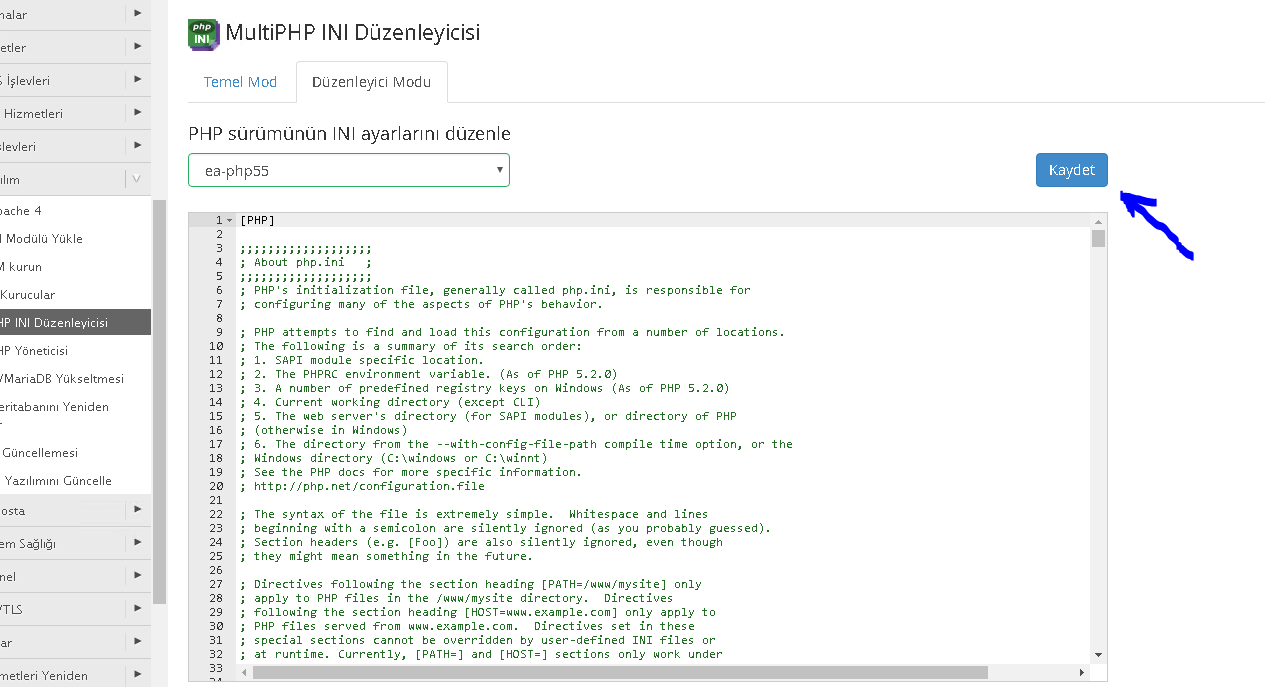Expand the E-posta sidebar section arrow
The image size is (1265, 687).
(x=137, y=510)
